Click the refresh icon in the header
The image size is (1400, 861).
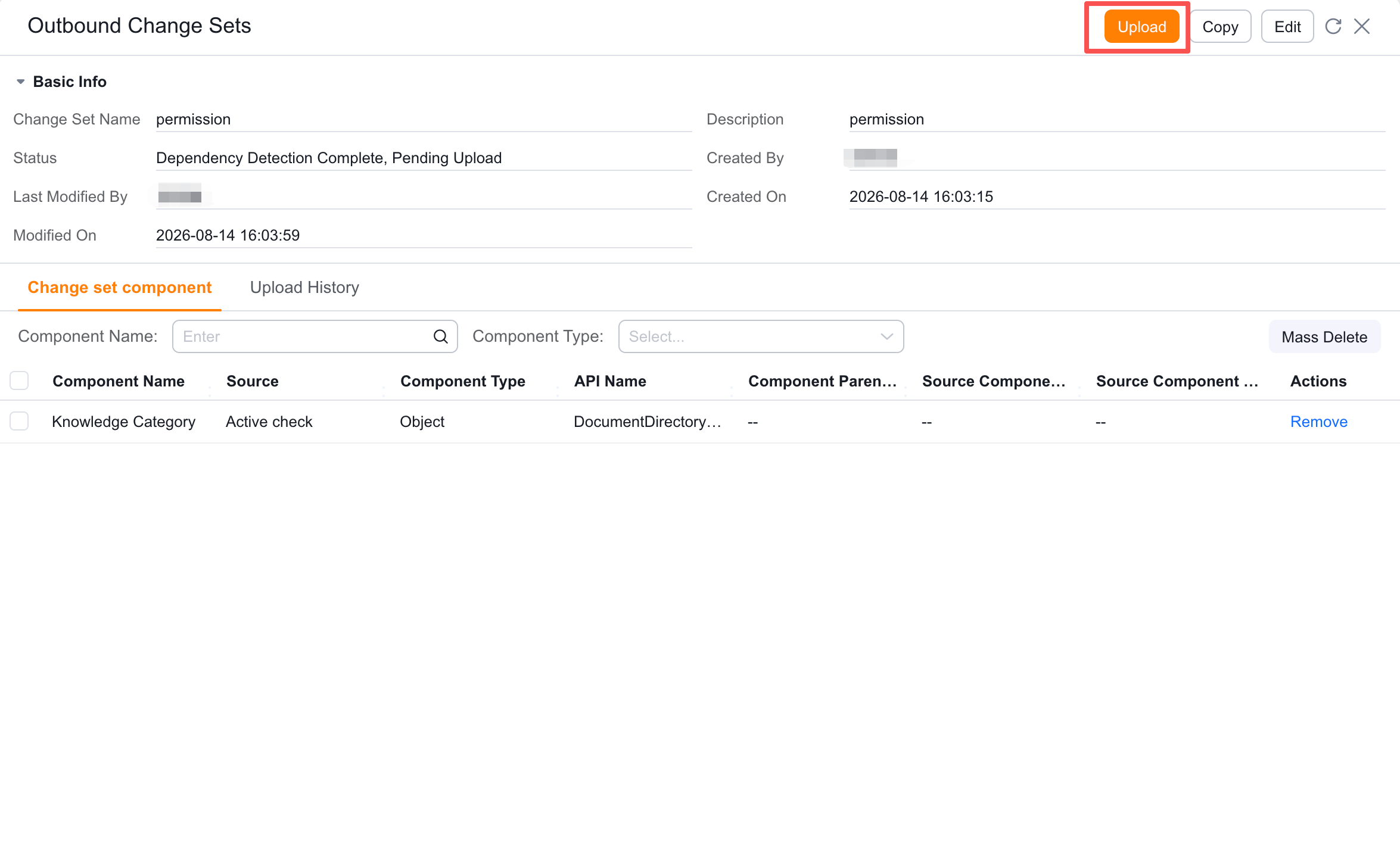click(x=1333, y=26)
